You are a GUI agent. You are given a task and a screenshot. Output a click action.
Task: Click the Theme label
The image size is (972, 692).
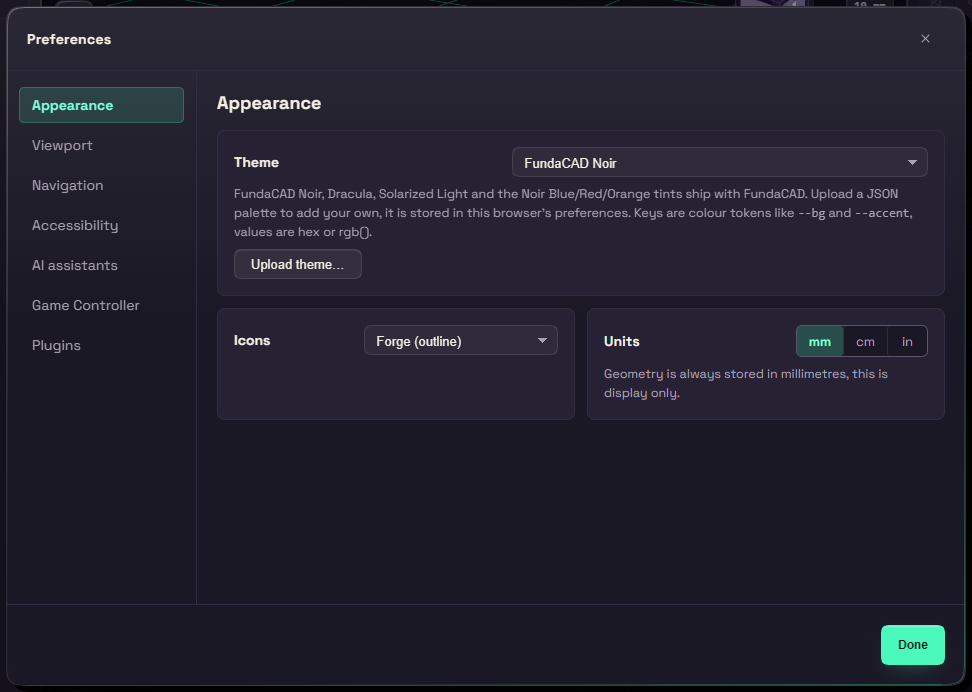click(256, 162)
